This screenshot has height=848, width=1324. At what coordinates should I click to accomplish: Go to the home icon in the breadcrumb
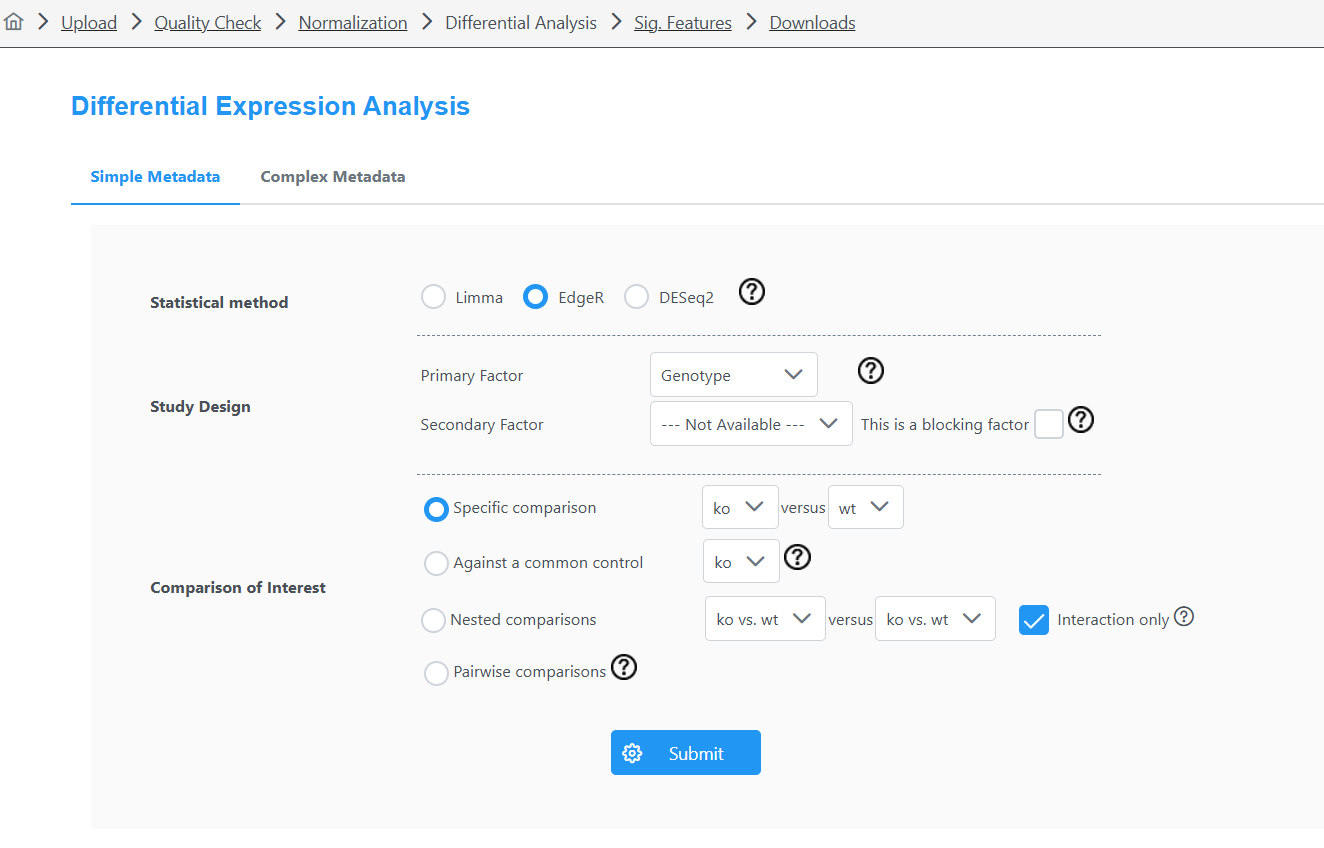pos(14,22)
